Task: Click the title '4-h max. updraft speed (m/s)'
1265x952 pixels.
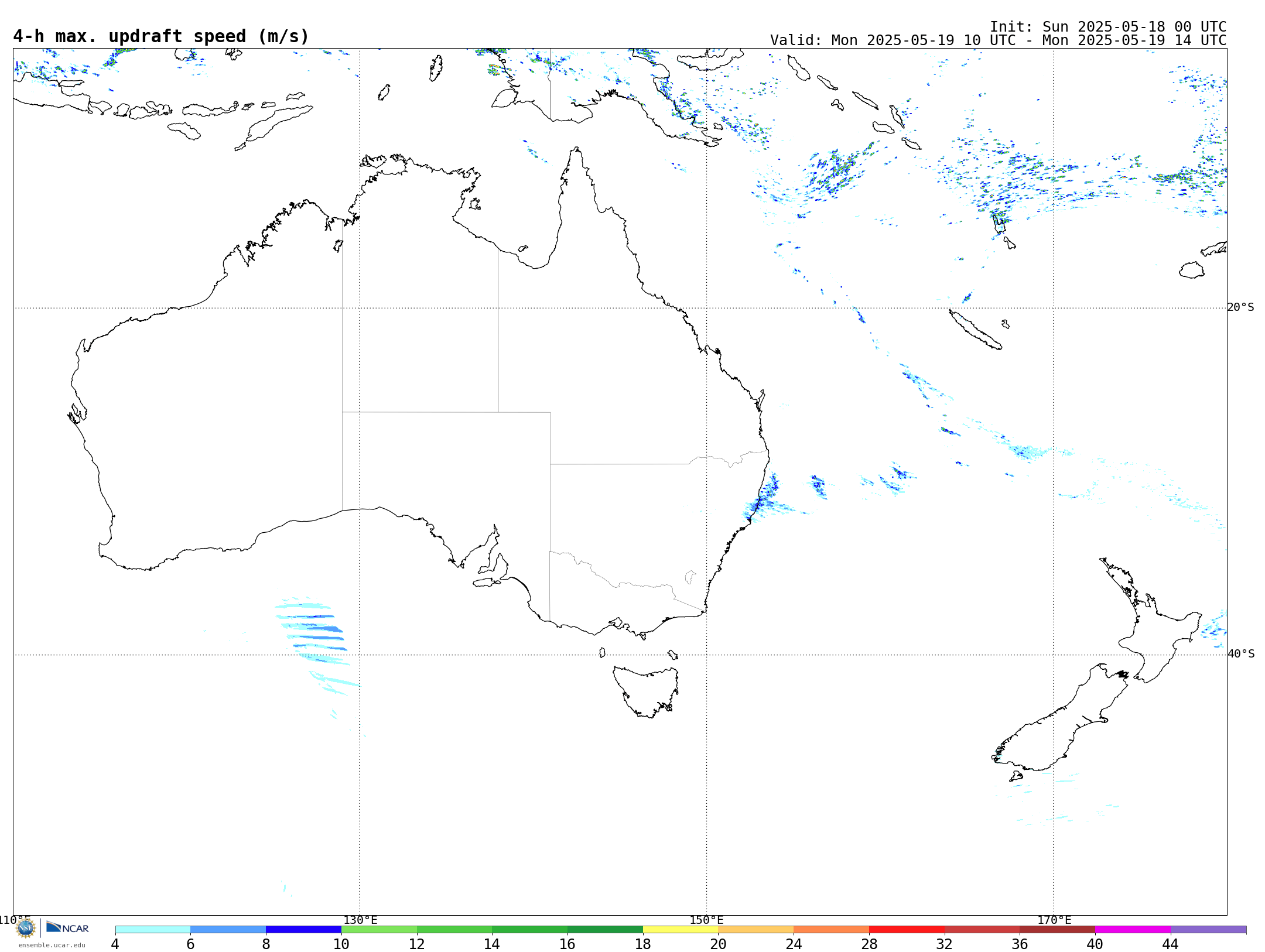Action: 161,36
